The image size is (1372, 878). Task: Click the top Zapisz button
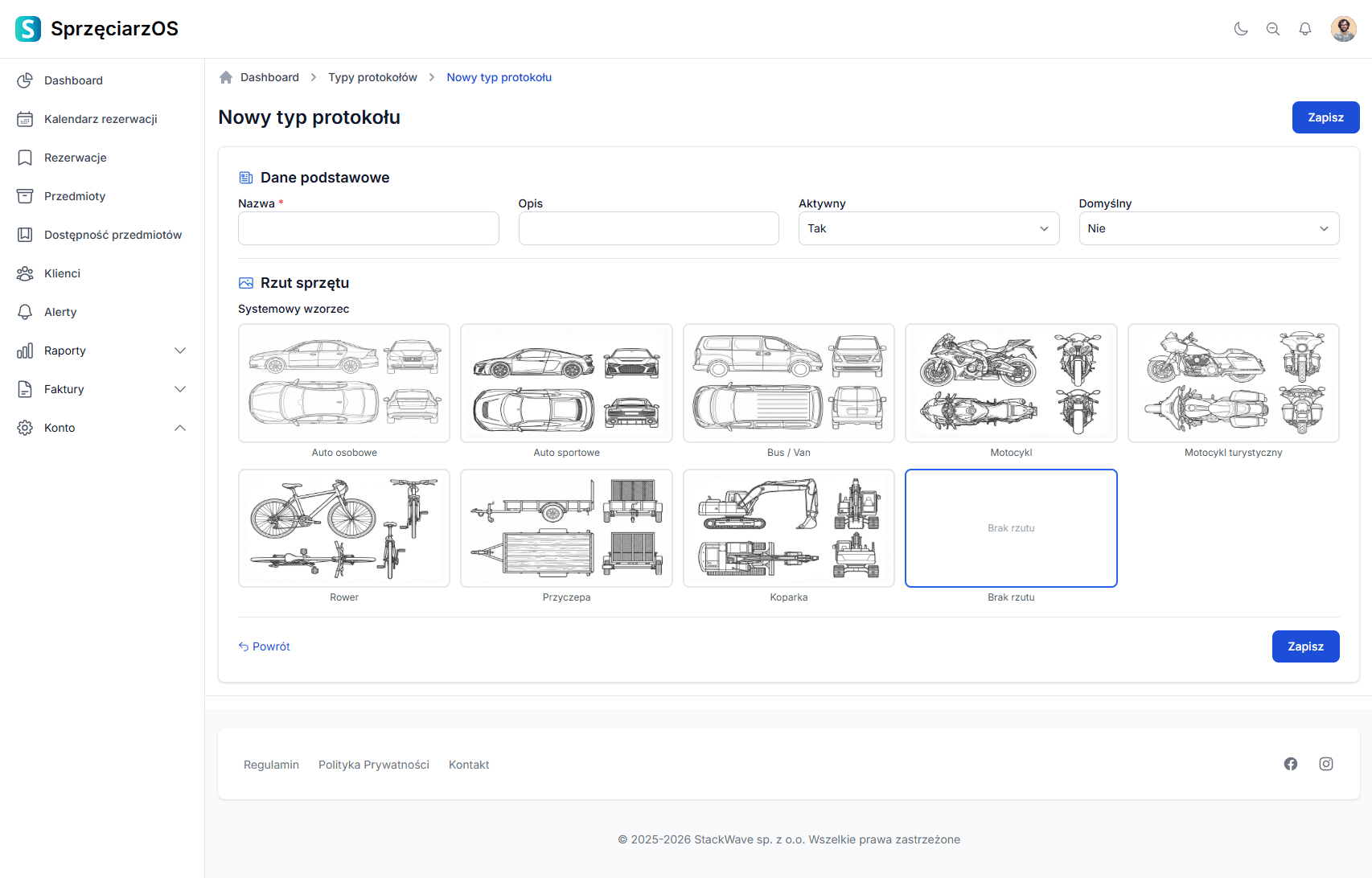coord(1325,117)
